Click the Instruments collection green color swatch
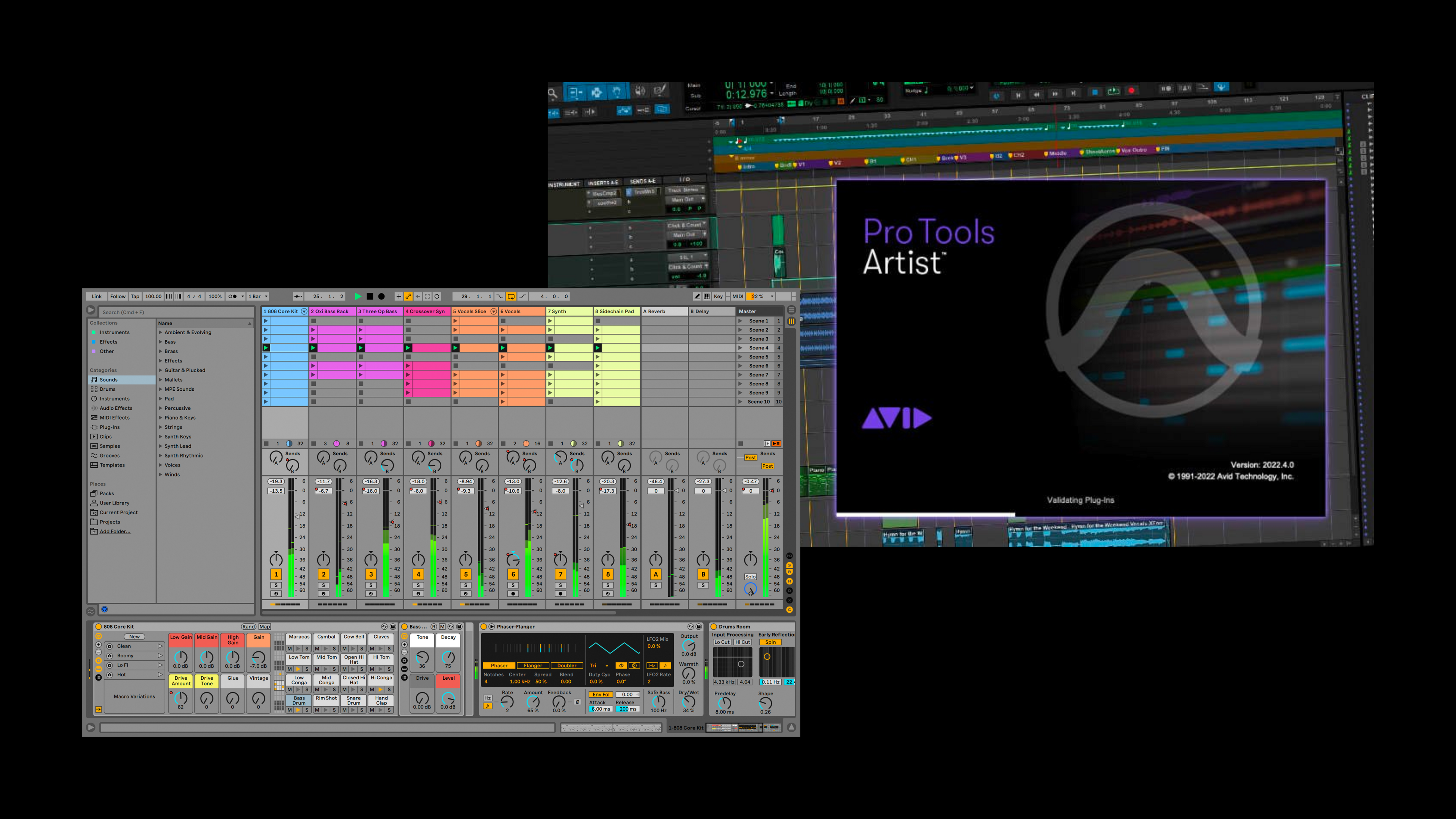The width and height of the screenshot is (1456, 819). 94,333
